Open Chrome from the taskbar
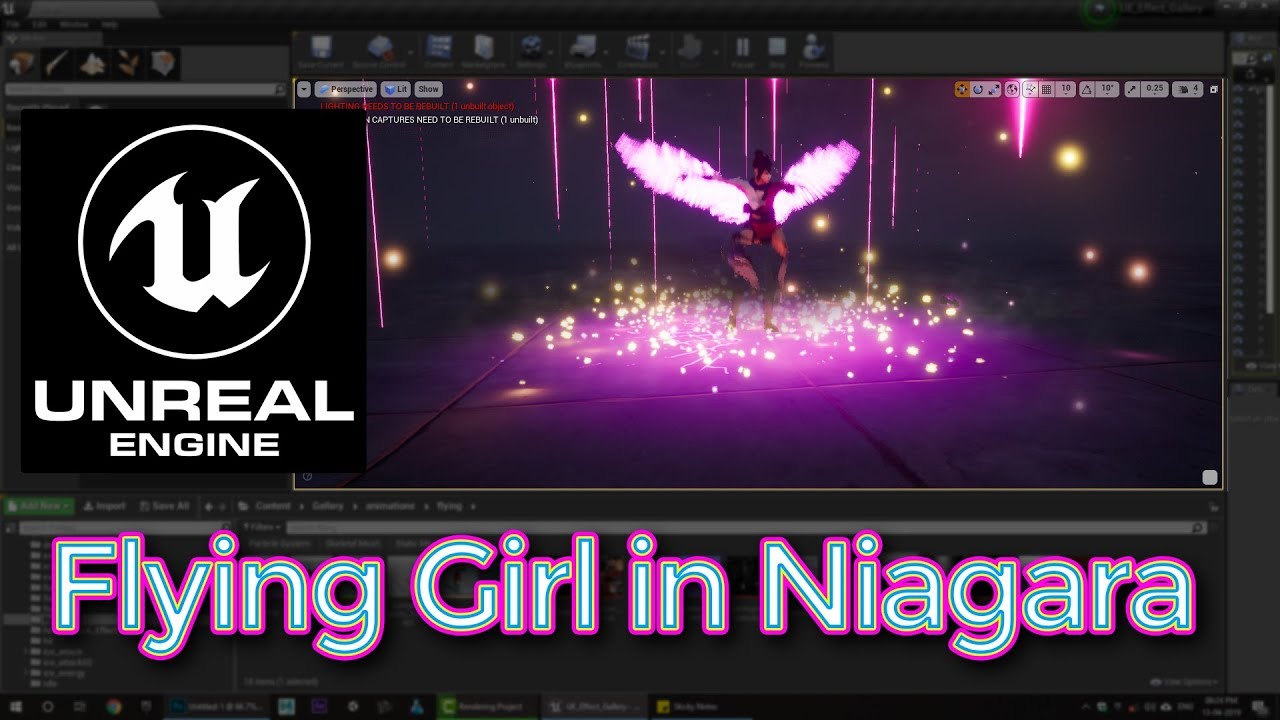 pos(113,706)
